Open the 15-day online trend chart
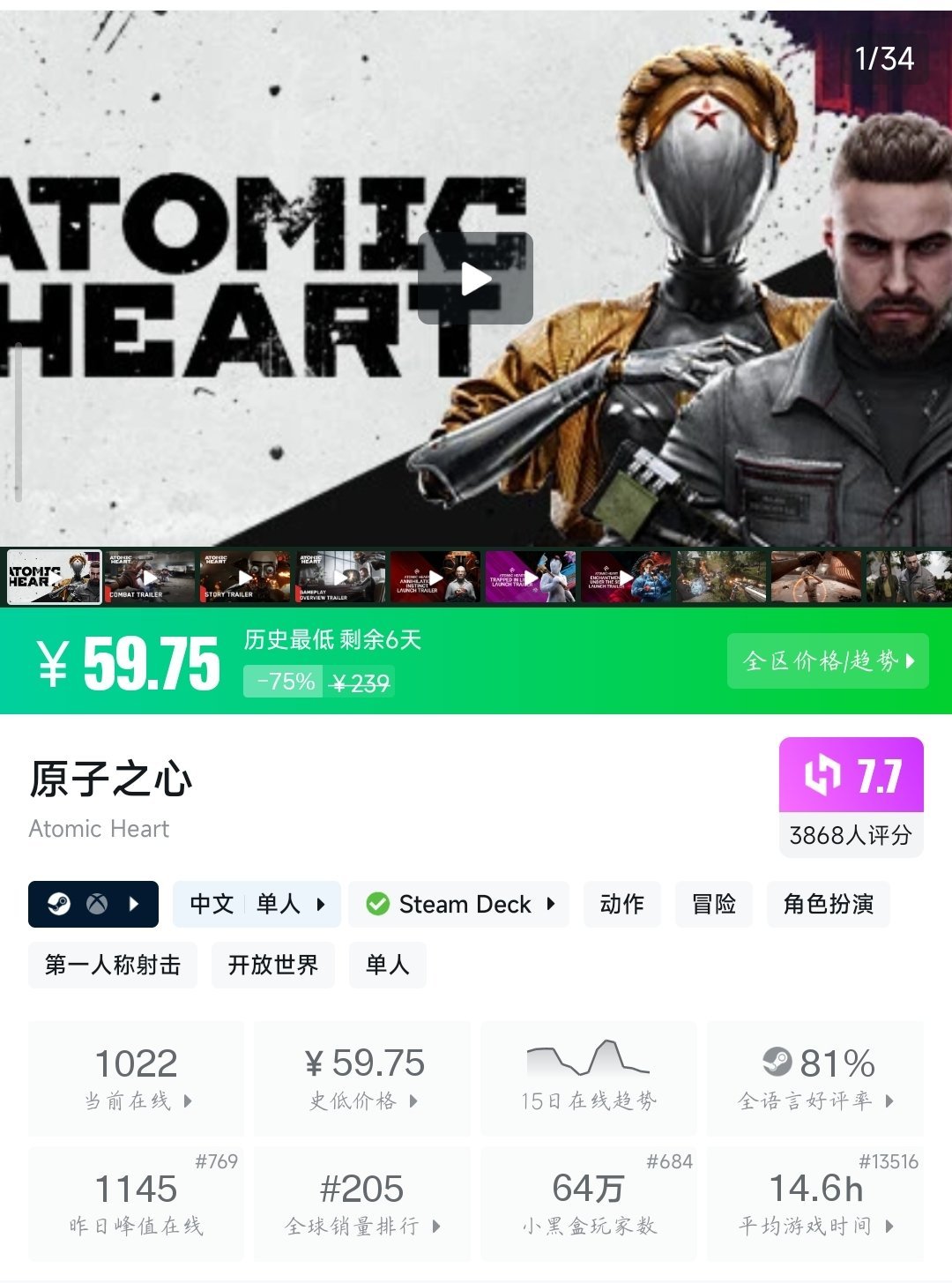This screenshot has width=952, height=1283. (589, 1078)
